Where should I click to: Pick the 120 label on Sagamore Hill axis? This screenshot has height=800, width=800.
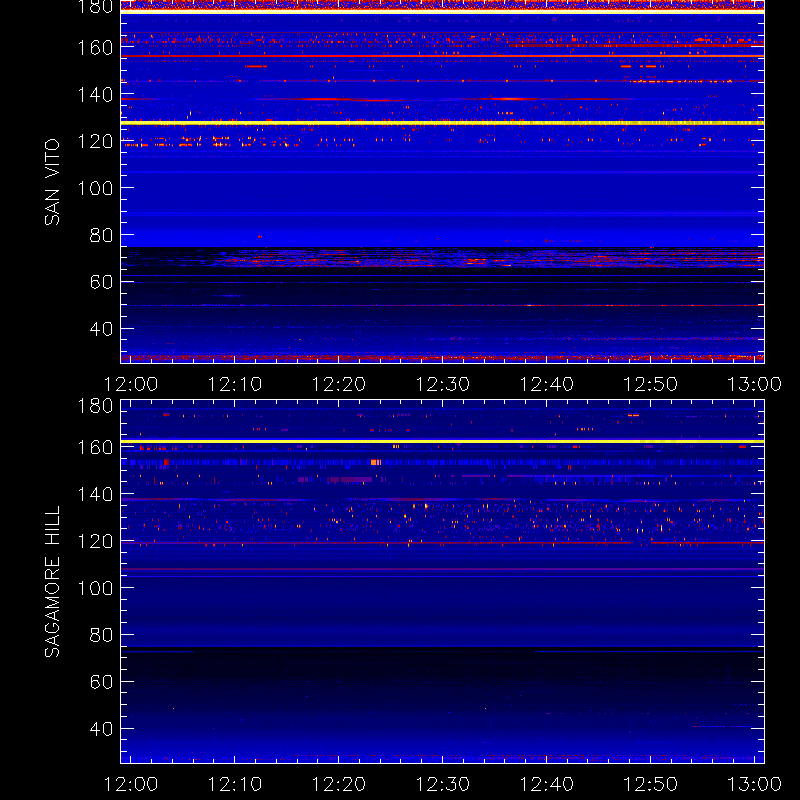(x=95, y=541)
